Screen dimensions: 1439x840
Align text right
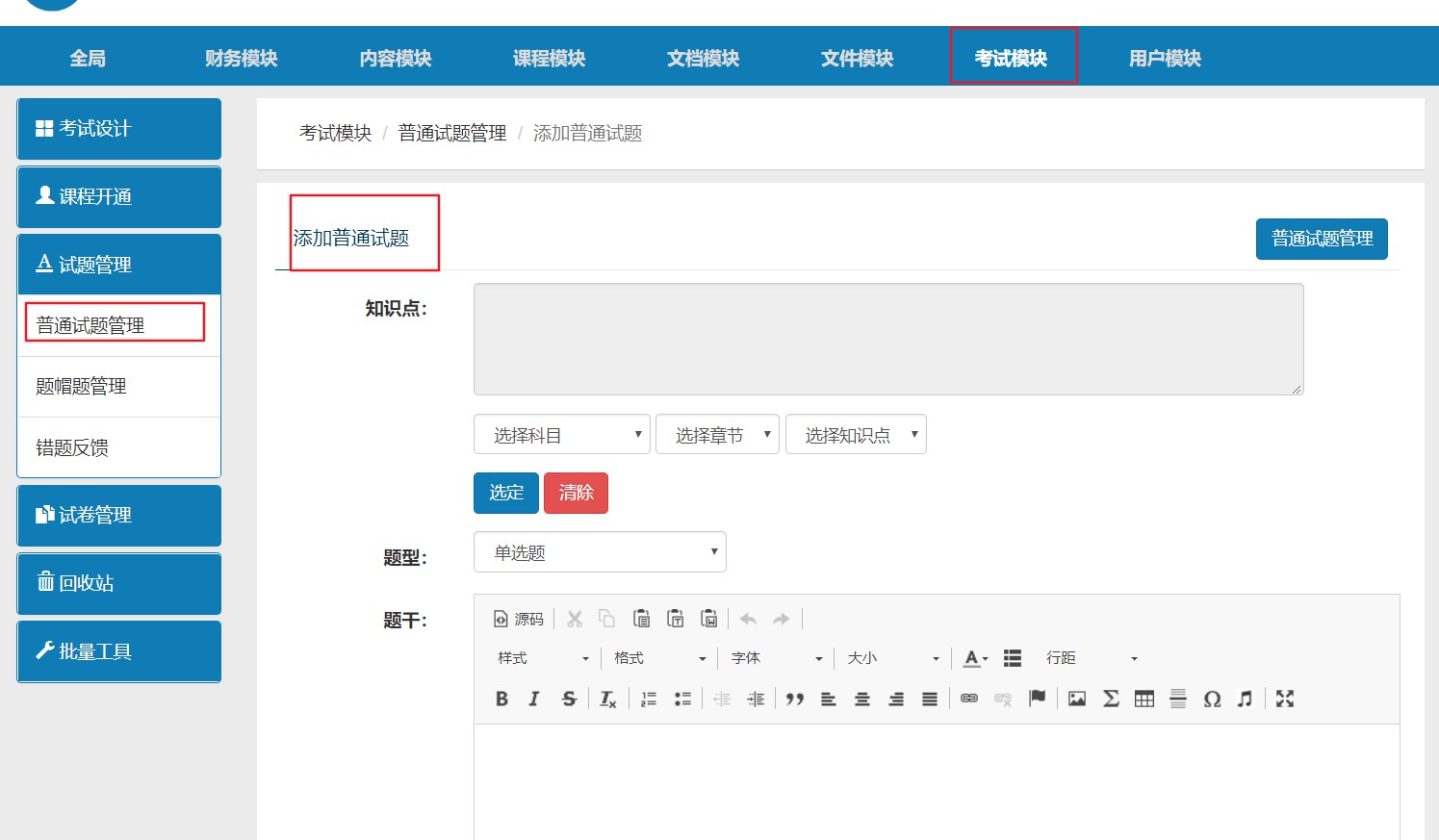(896, 699)
